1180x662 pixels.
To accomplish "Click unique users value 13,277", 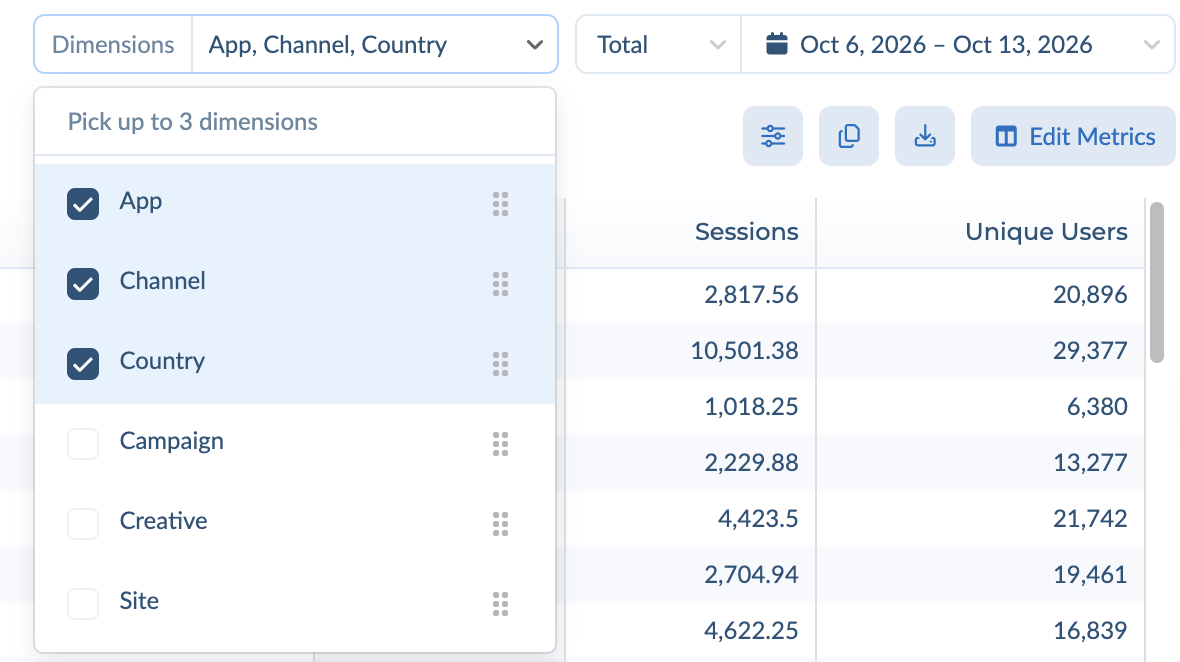I will coord(1090,463).
